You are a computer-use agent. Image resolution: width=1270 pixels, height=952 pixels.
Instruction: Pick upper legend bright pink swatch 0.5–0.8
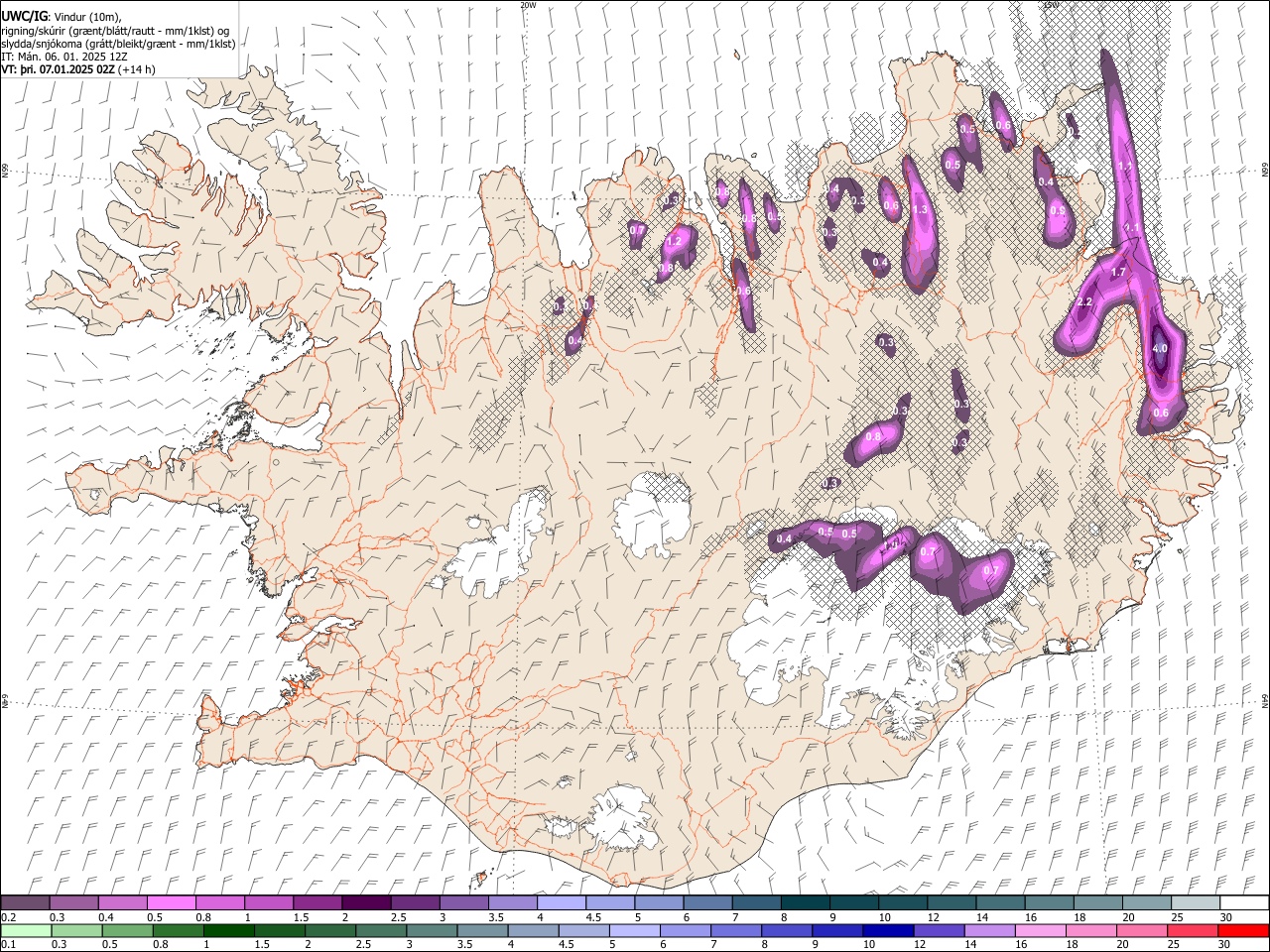tap(171, 903)
